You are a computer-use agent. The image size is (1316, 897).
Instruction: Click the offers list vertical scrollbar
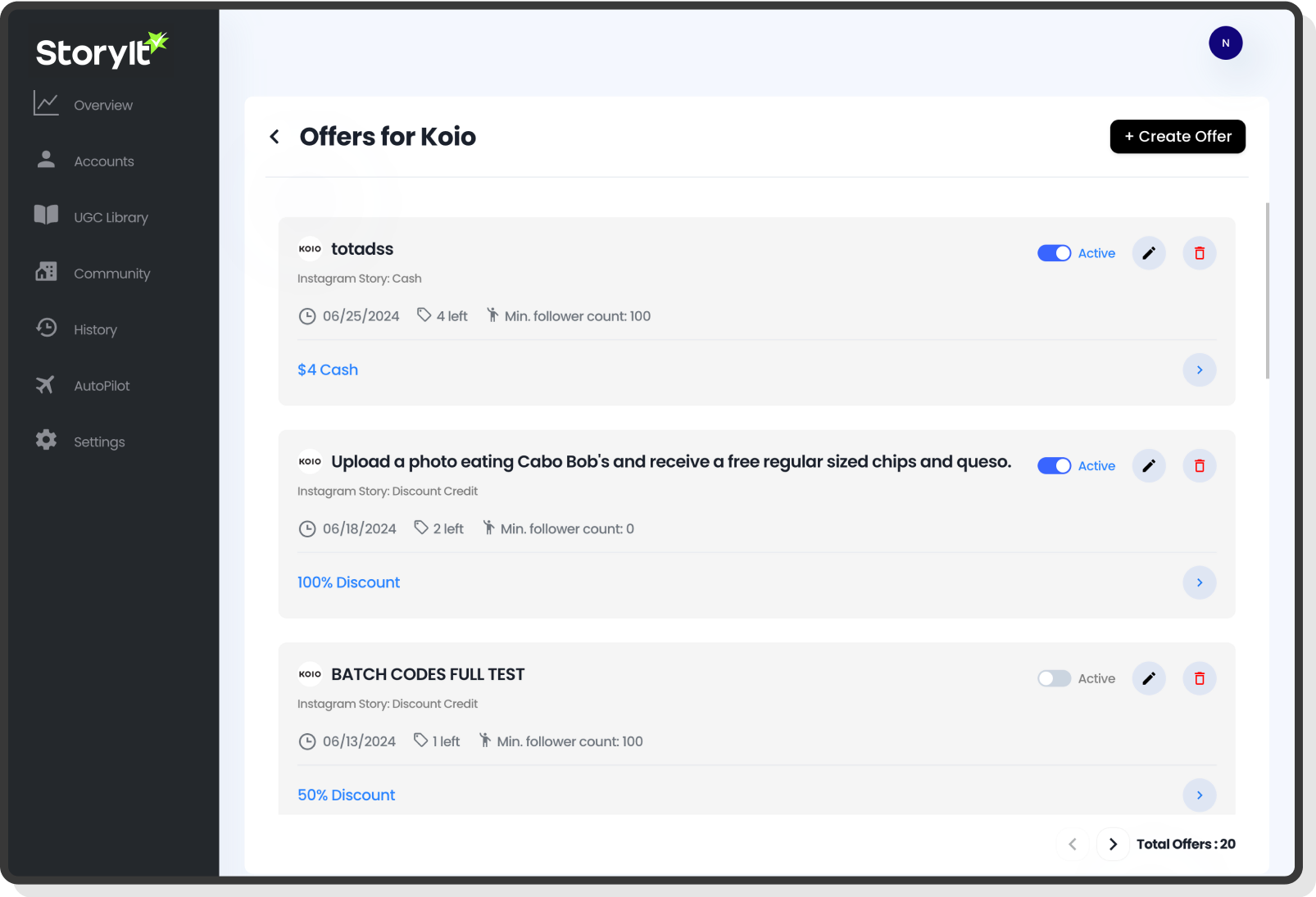click(1267, 291)
